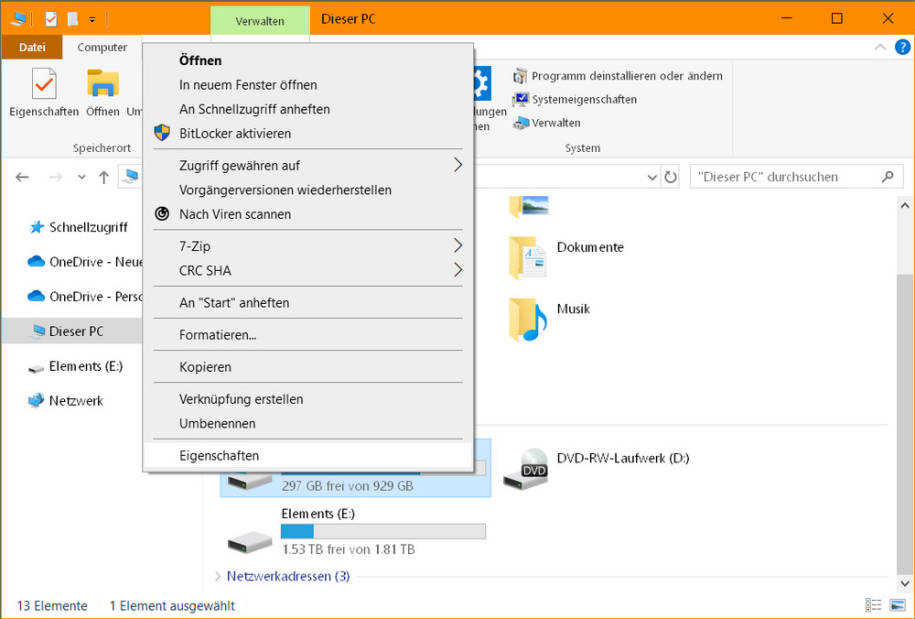Collapse the ribbon with the chevron

880,47
